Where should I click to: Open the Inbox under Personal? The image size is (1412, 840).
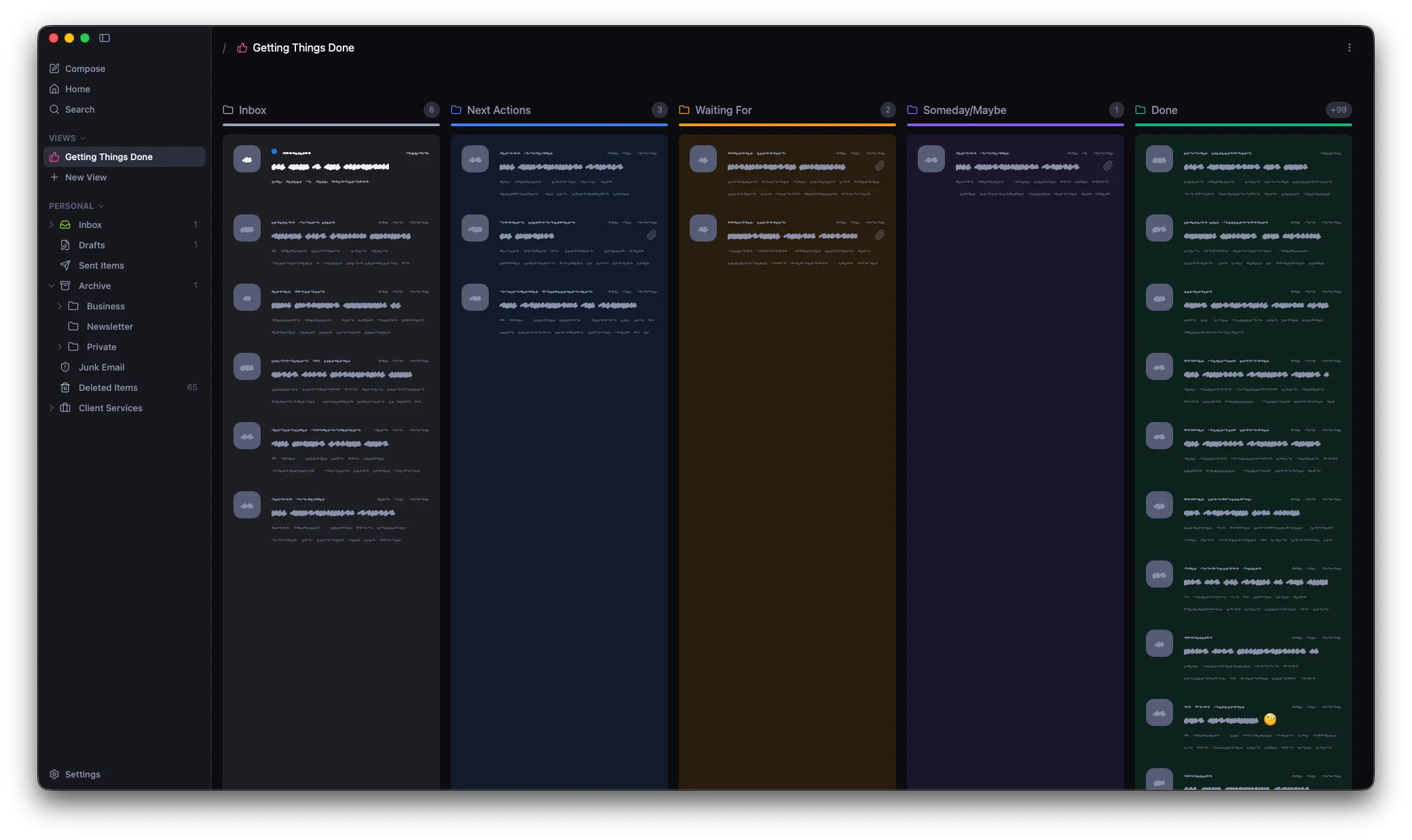point(92,225)
